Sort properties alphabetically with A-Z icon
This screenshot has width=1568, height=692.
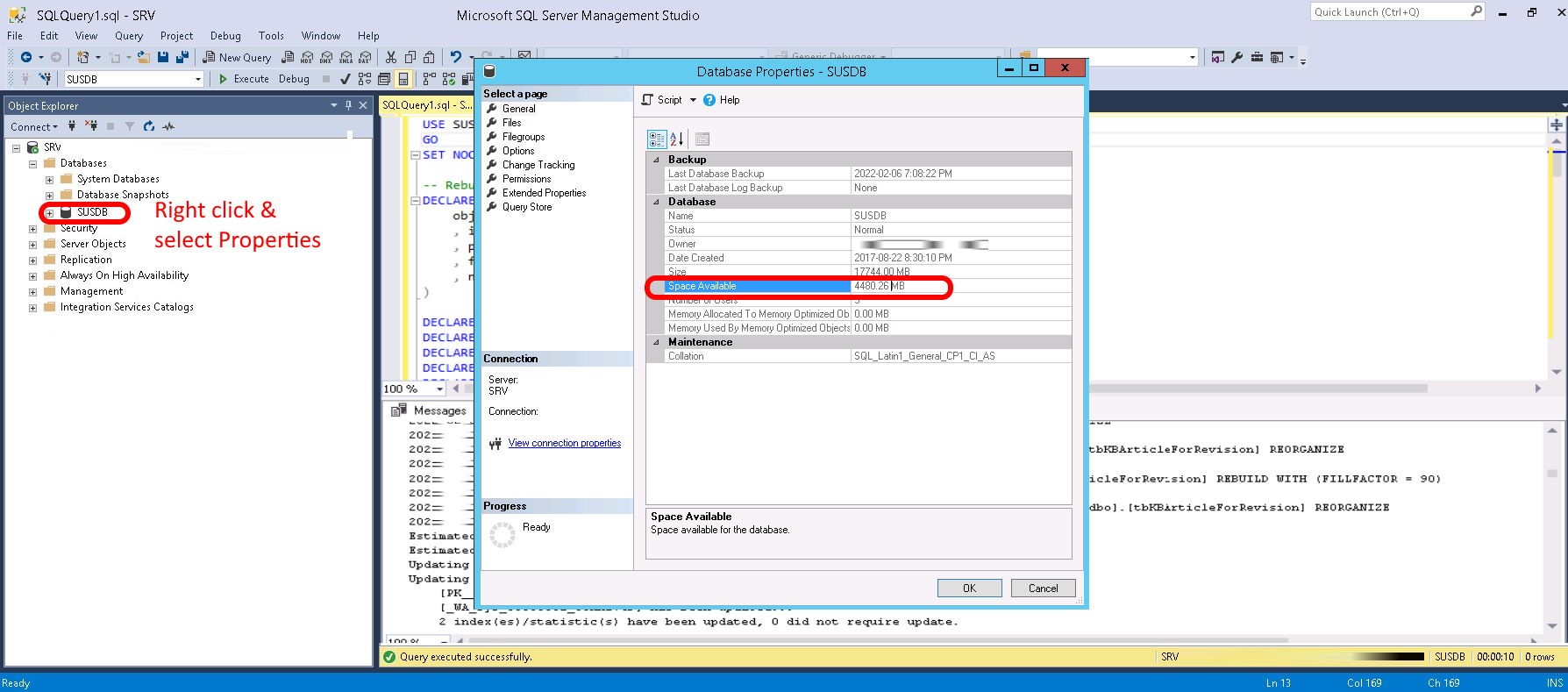[677, 139]
